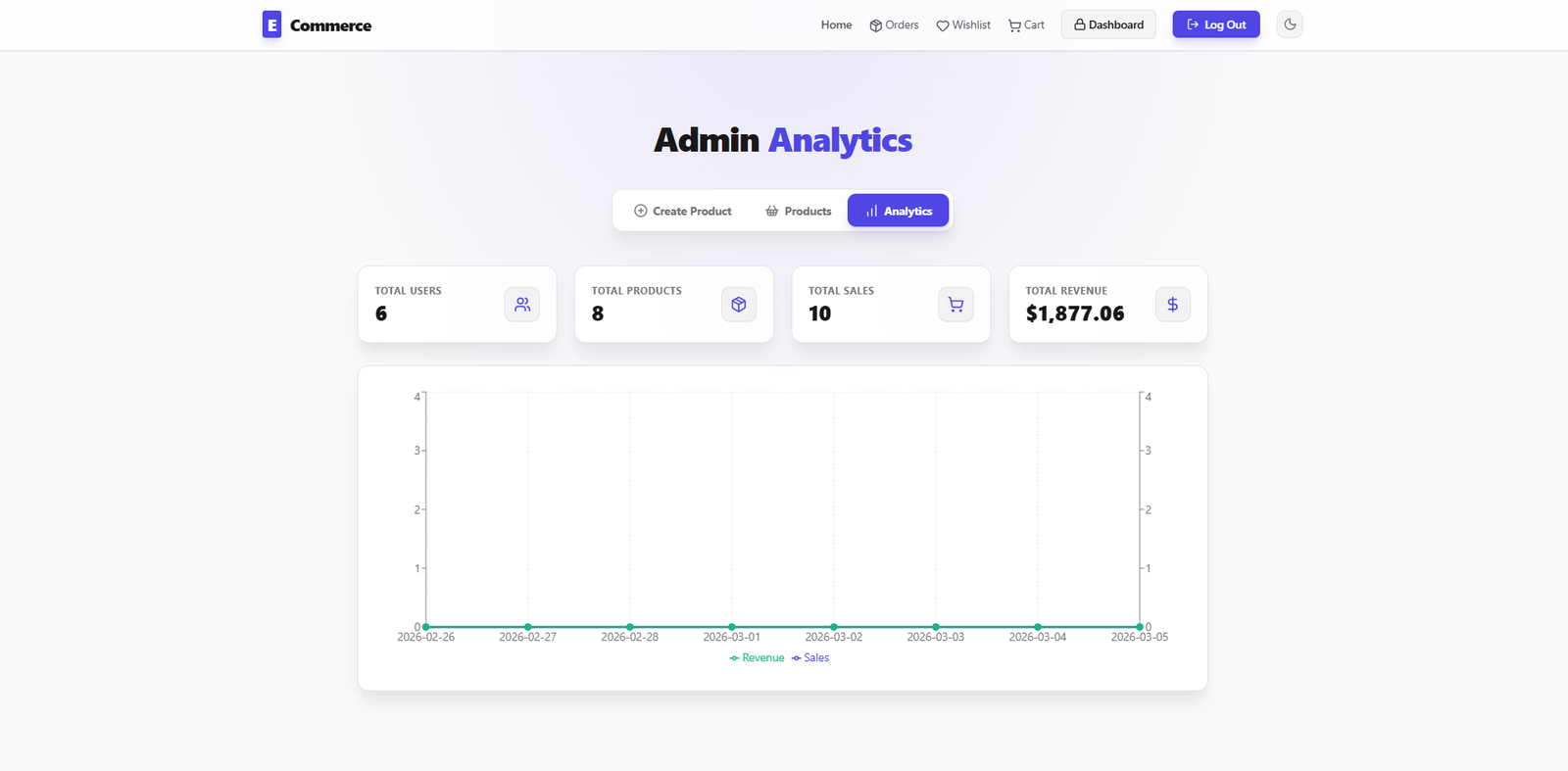Switch to the Create Product tab
The image size is (1568, 771).
point(683,211)
